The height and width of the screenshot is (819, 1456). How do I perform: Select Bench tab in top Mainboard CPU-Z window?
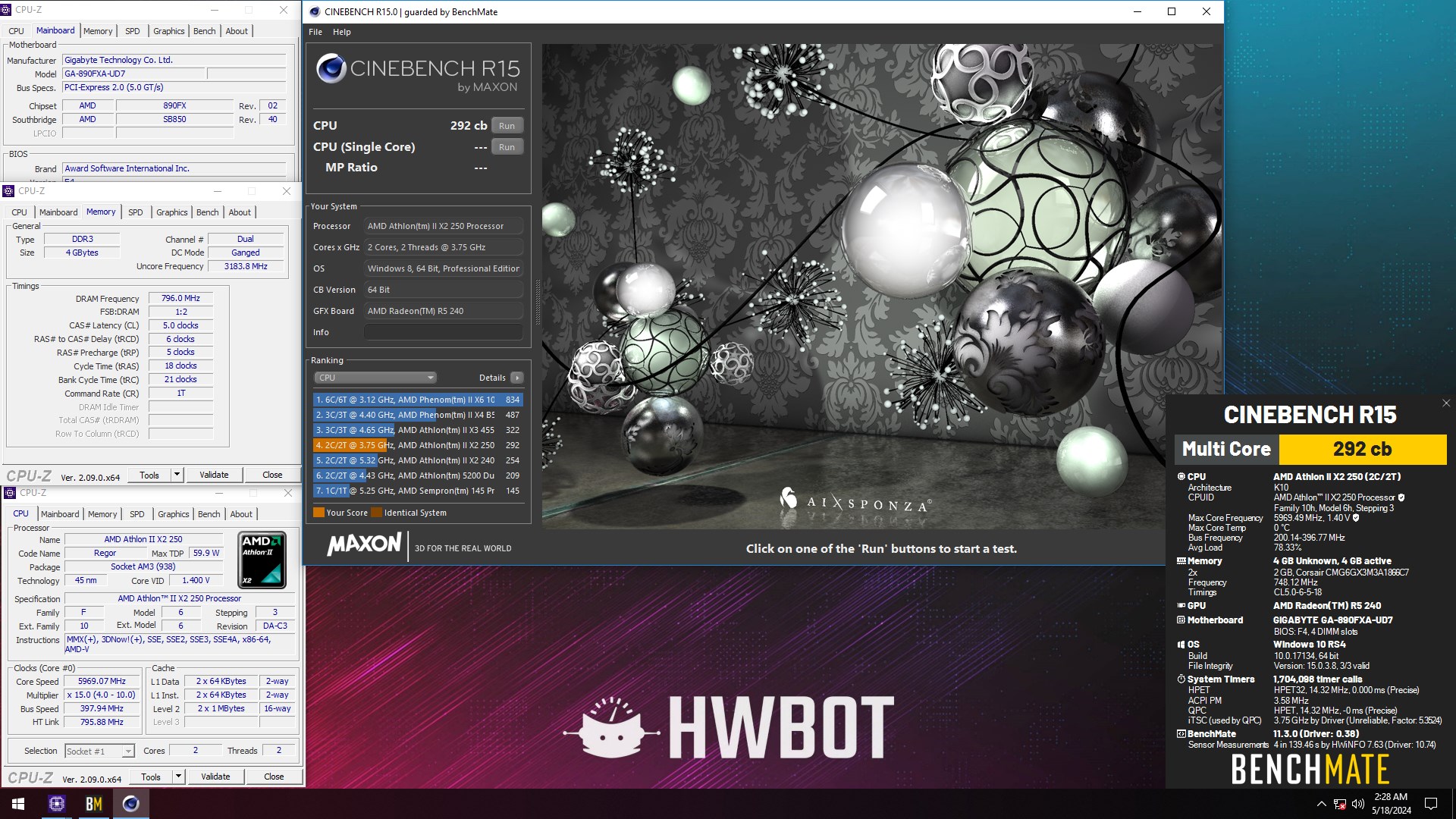point(205,31)
